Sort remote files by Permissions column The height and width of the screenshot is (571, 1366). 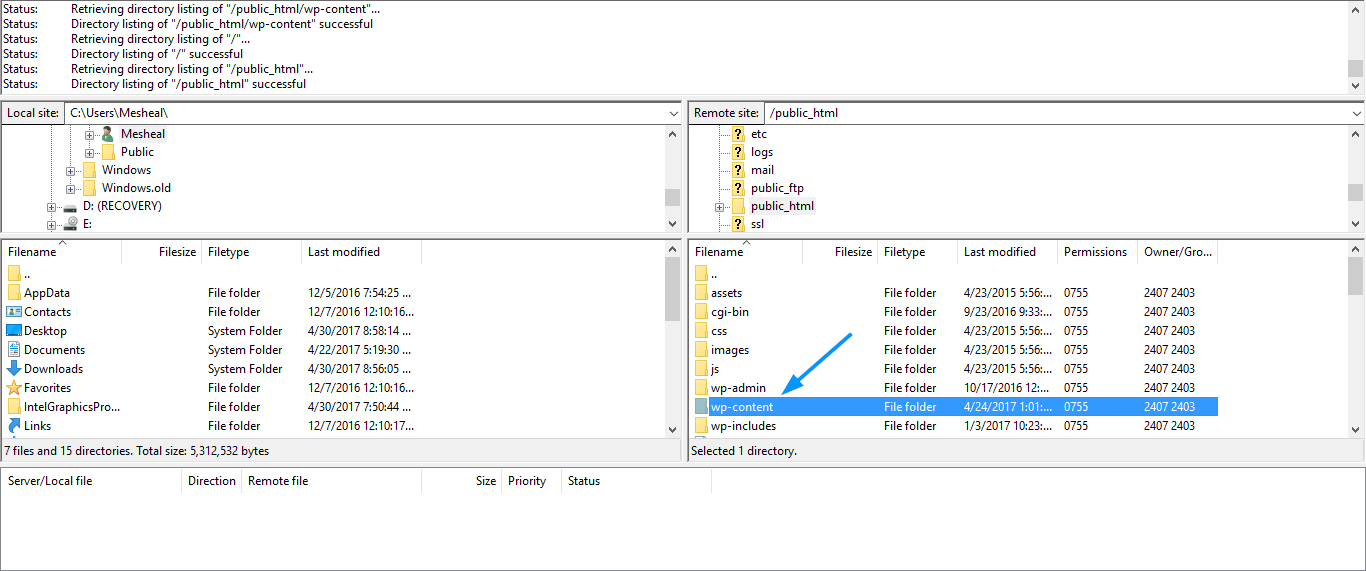[x=1095, y=252]
